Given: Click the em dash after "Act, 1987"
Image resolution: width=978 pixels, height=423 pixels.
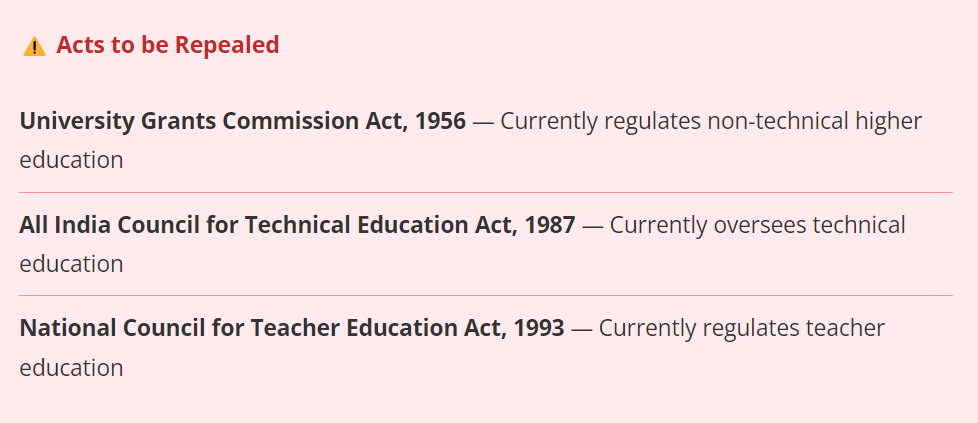Looking at the screenshot, I should (x=592, y=225).
